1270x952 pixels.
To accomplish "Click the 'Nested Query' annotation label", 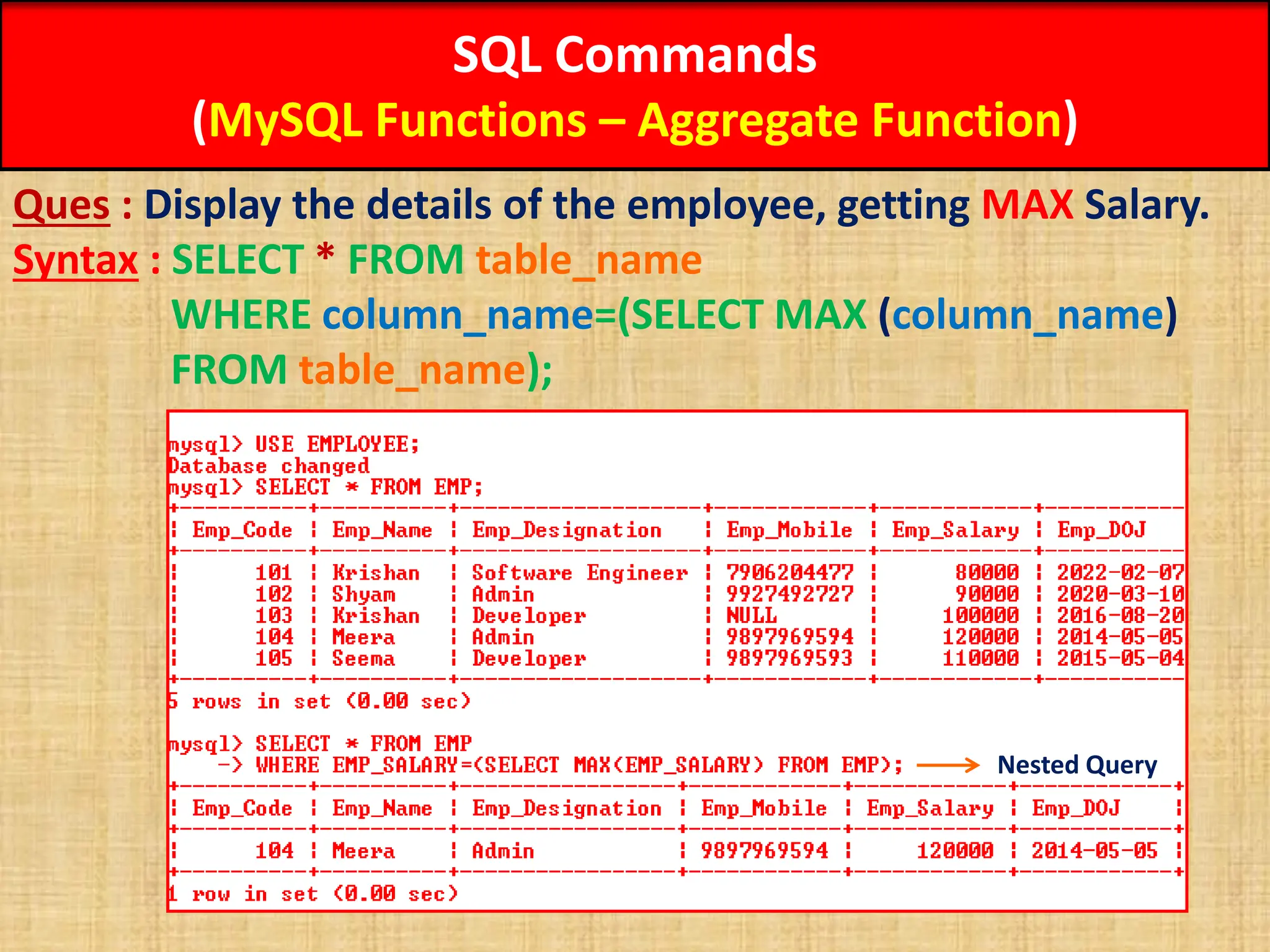I will 1077,765.
